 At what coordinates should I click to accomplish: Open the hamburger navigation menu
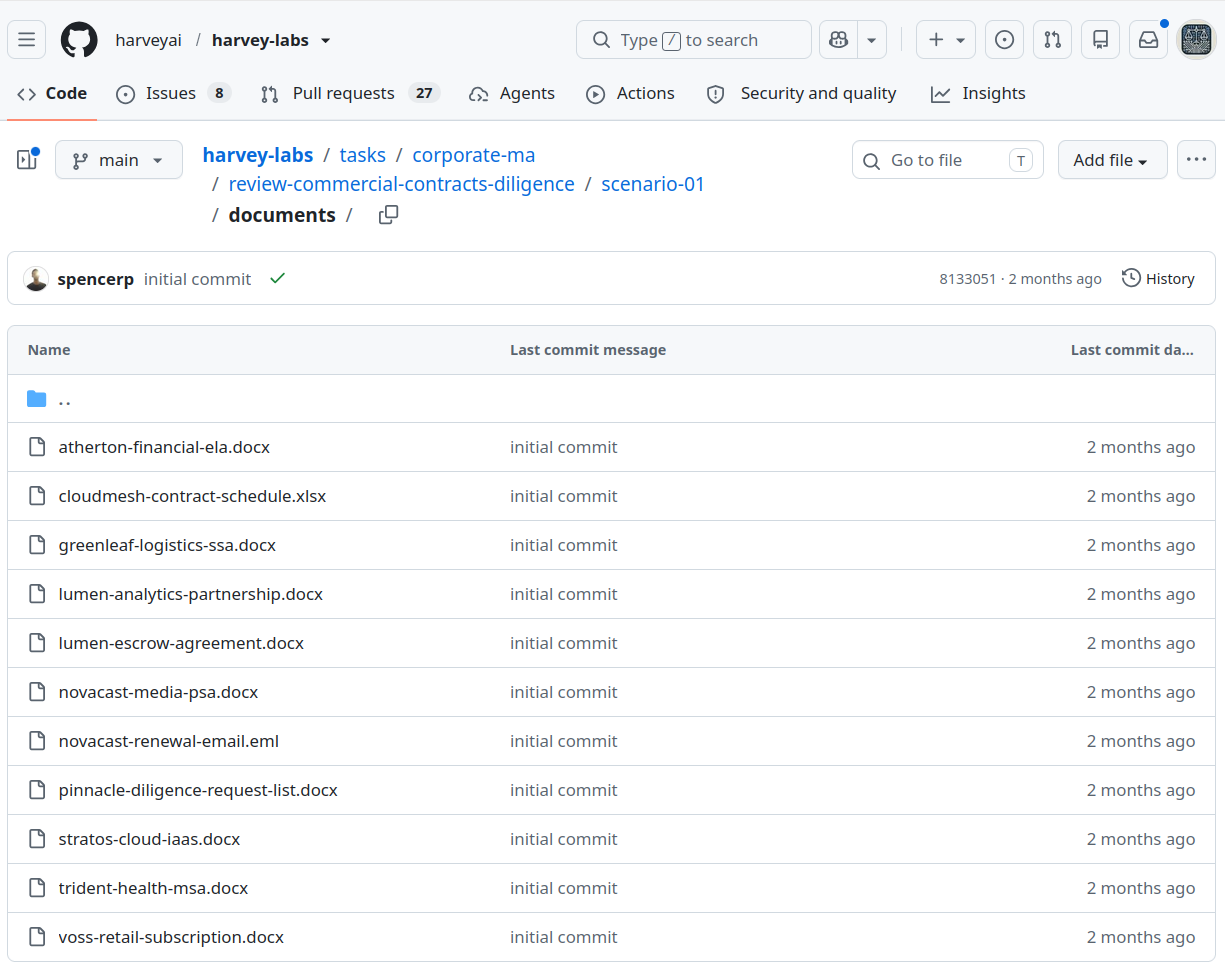(27, 40)
